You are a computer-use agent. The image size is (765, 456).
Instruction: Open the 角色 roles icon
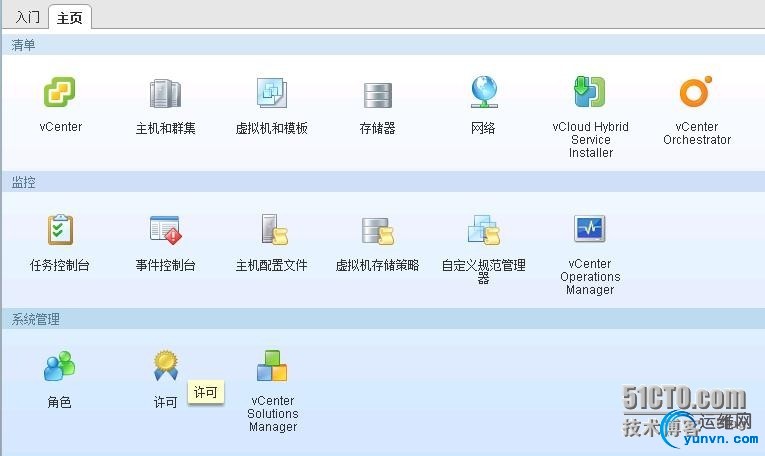click(x=60, y=366)
